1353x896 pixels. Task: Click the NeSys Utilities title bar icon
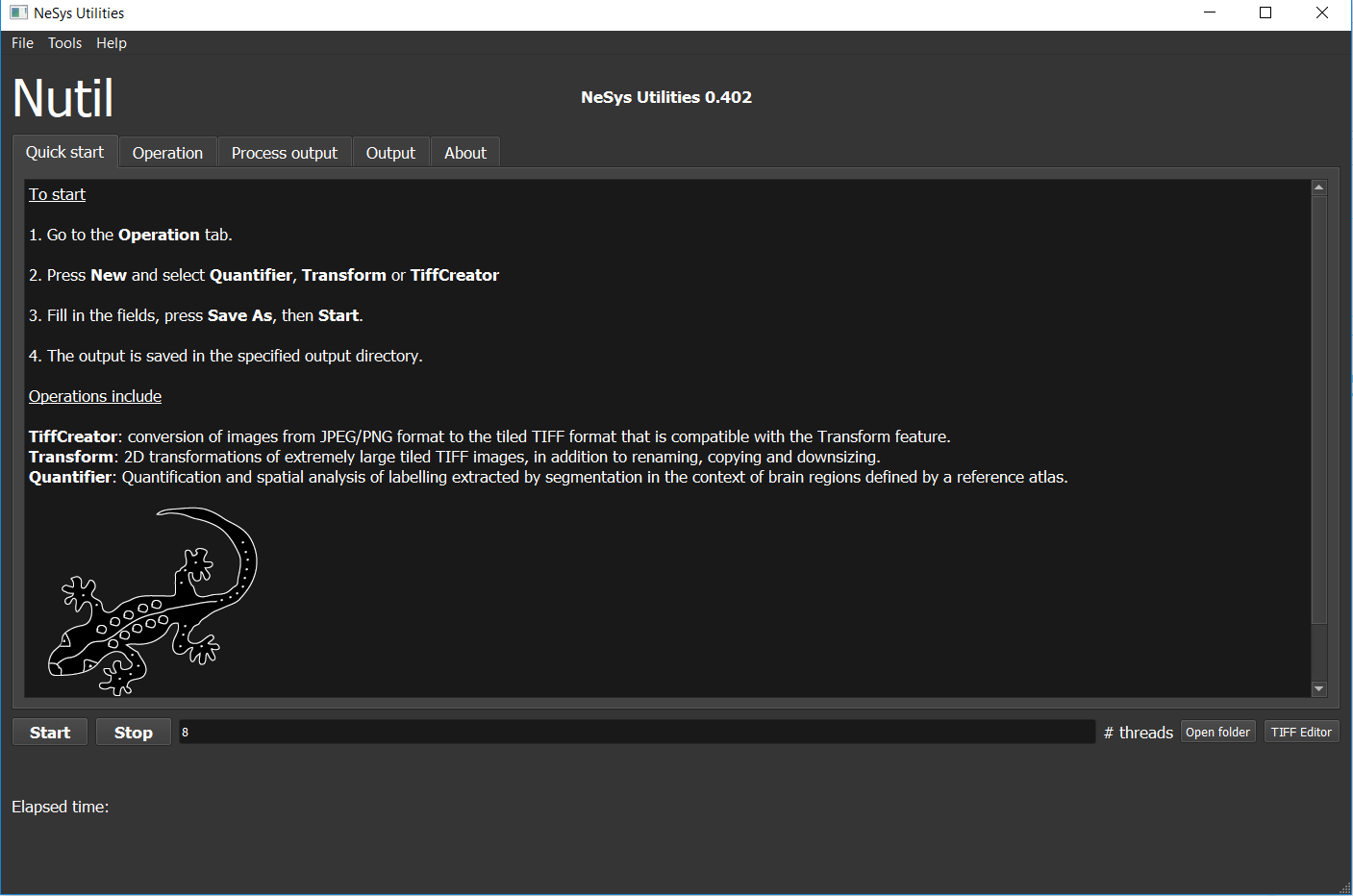(x=18, y=13)
